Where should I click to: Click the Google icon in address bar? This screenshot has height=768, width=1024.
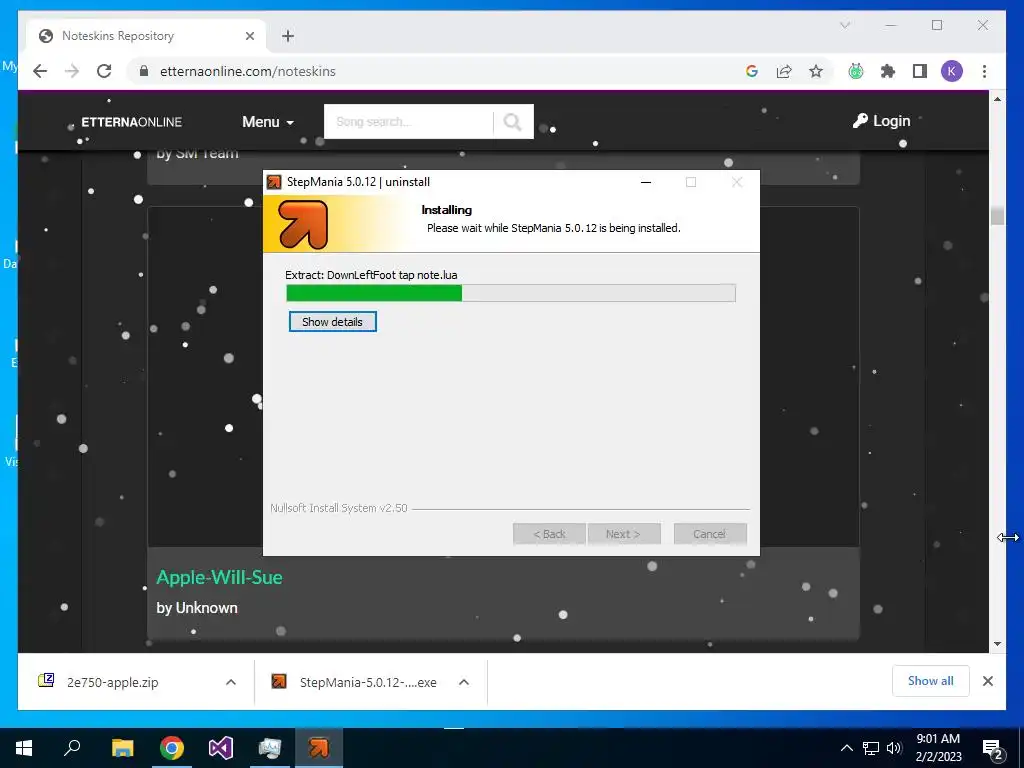point(752,71)
